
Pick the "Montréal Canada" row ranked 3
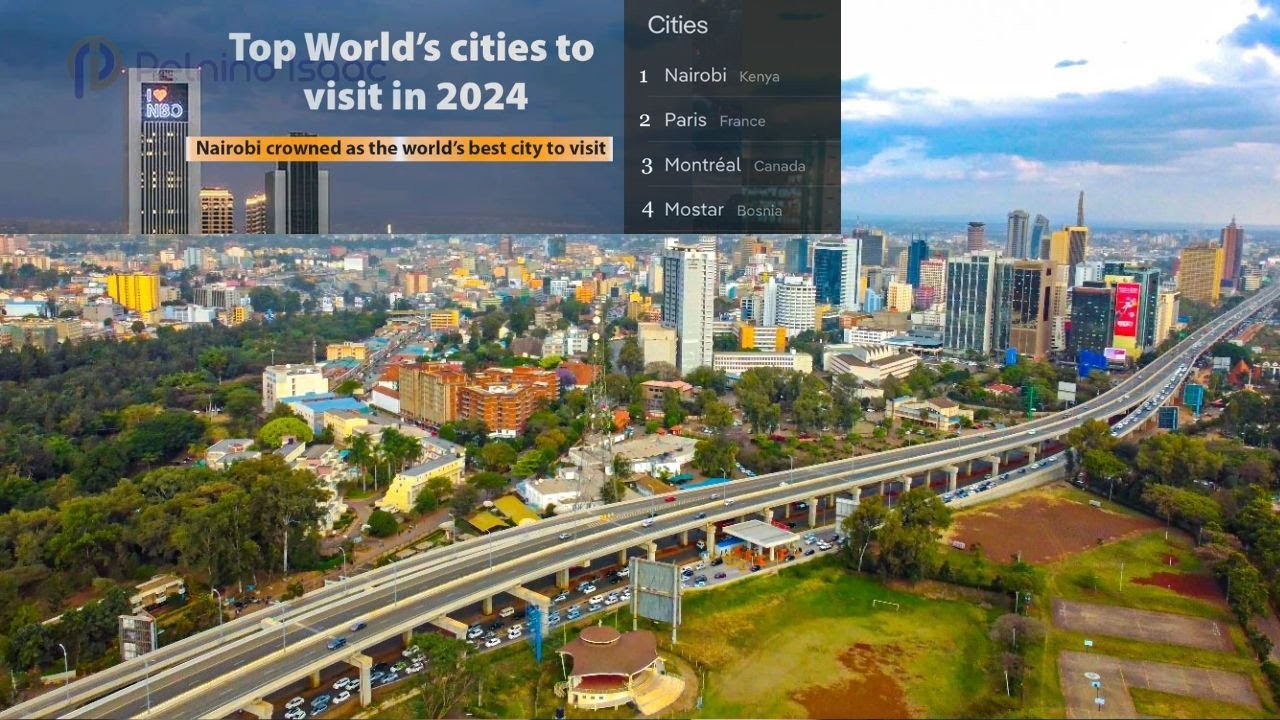coord(732,165)
